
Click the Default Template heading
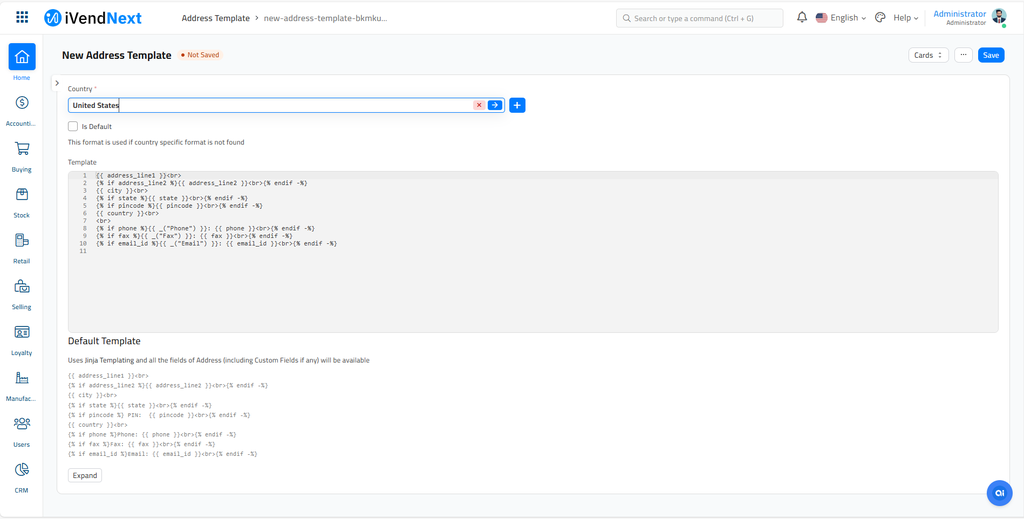click(104, 341)
